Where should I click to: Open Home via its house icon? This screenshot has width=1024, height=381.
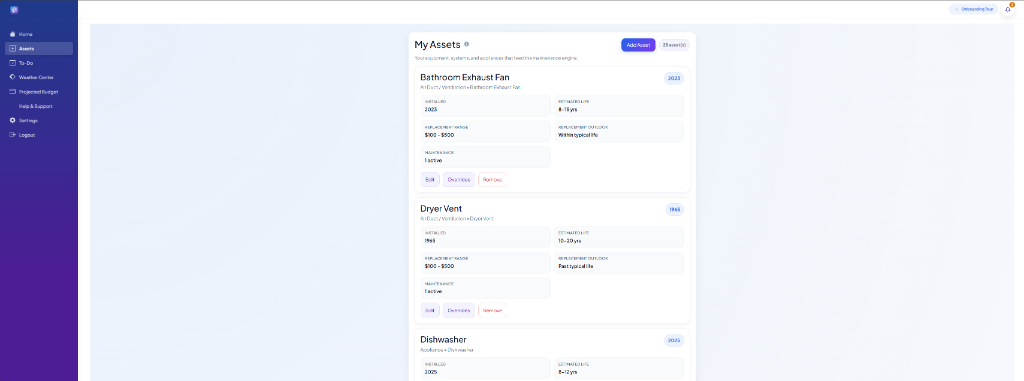(12, 34)
